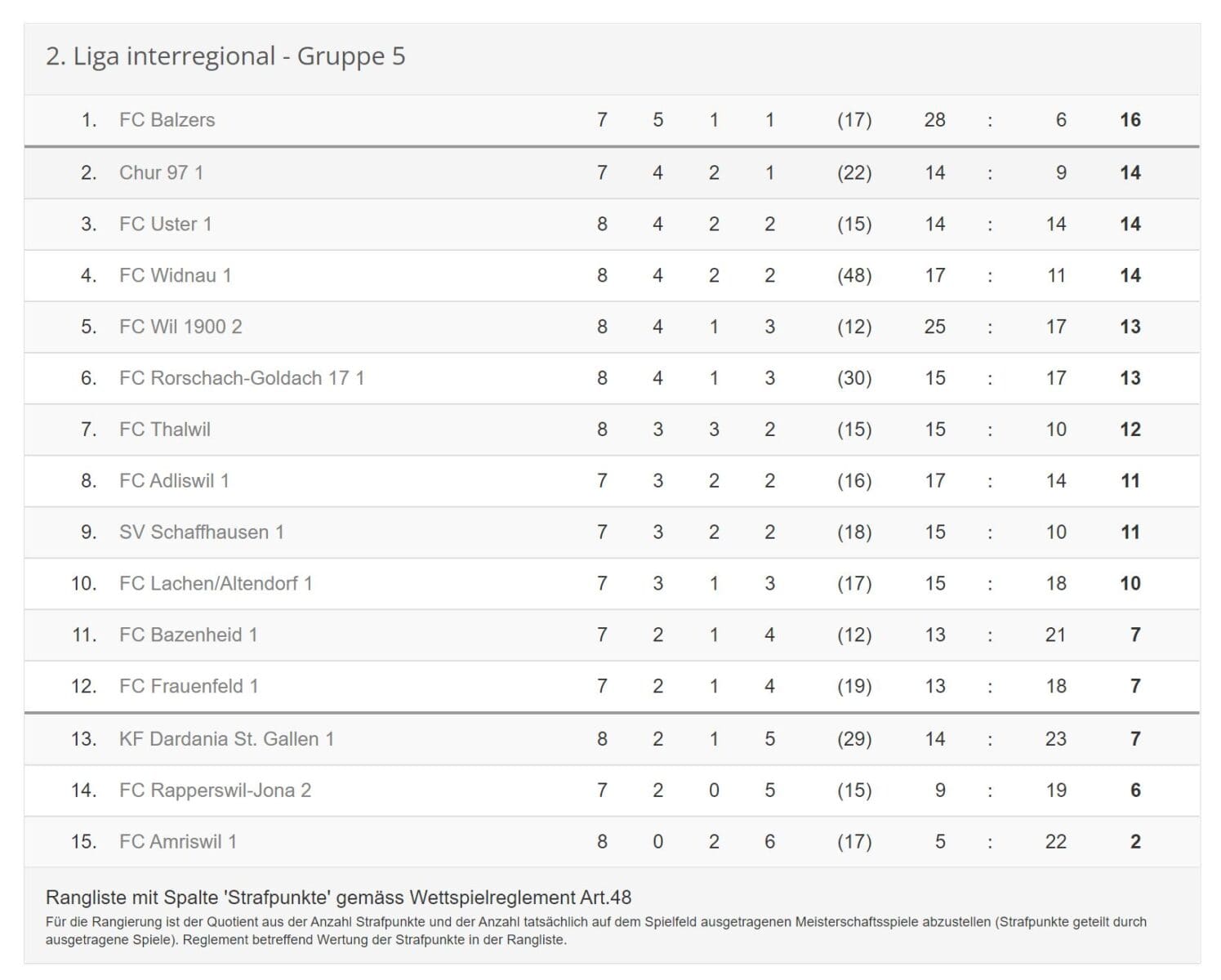Click FC Amriswil's 2 points total
This screenshot has width=1221, height=980.
pyautogui.click(x=1134, y=842)
